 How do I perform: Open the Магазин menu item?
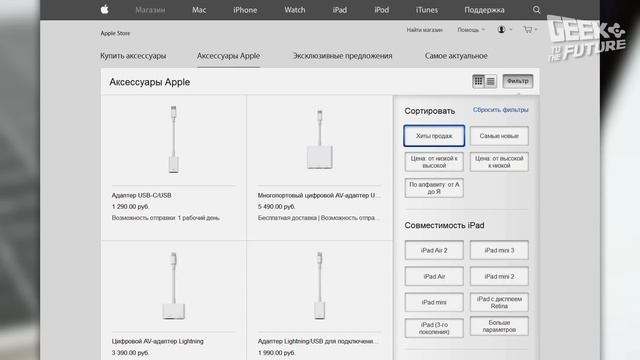click(150, 10)
